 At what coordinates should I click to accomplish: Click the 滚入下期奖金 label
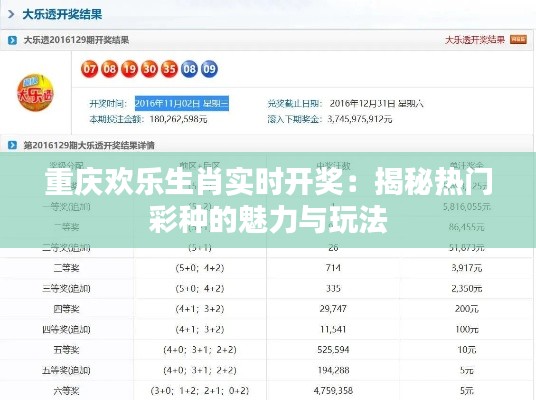[x=294, y=119]
